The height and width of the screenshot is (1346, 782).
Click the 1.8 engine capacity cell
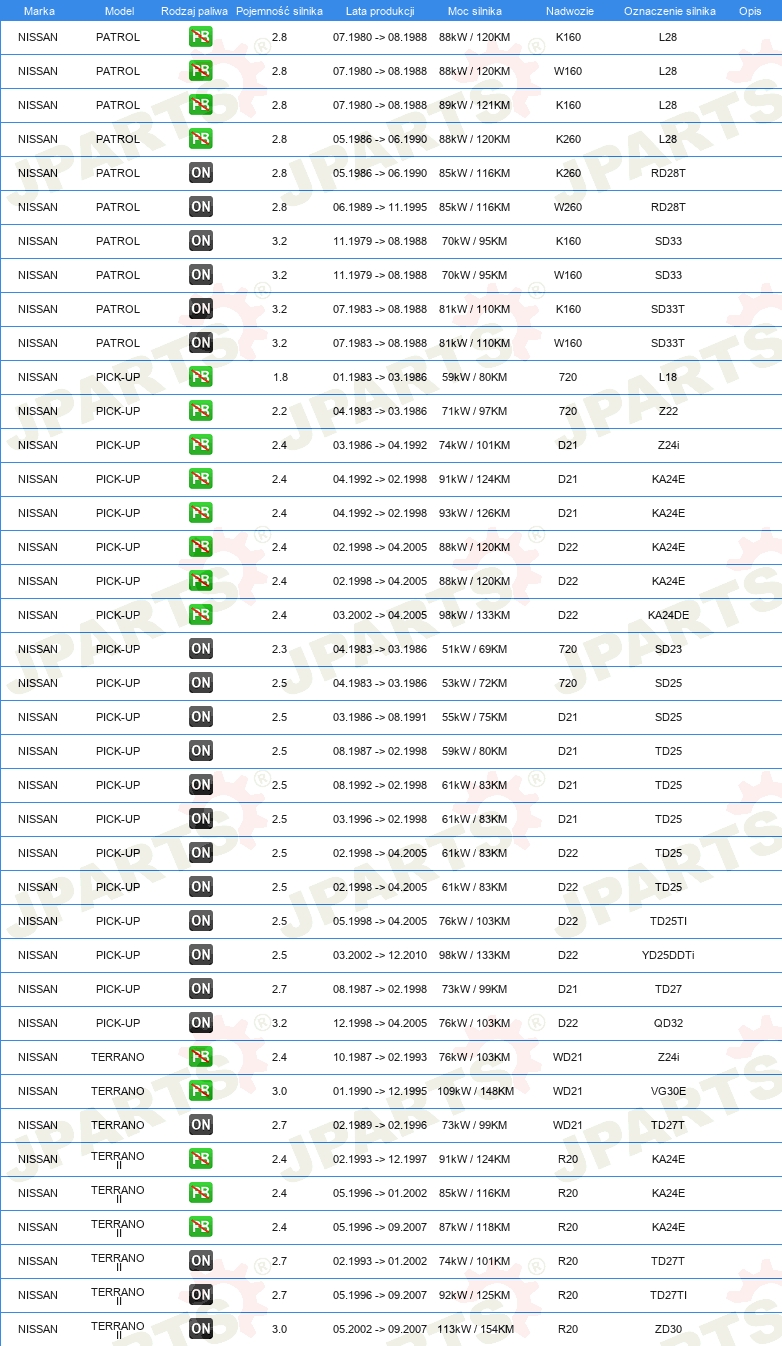coord(280,377)
